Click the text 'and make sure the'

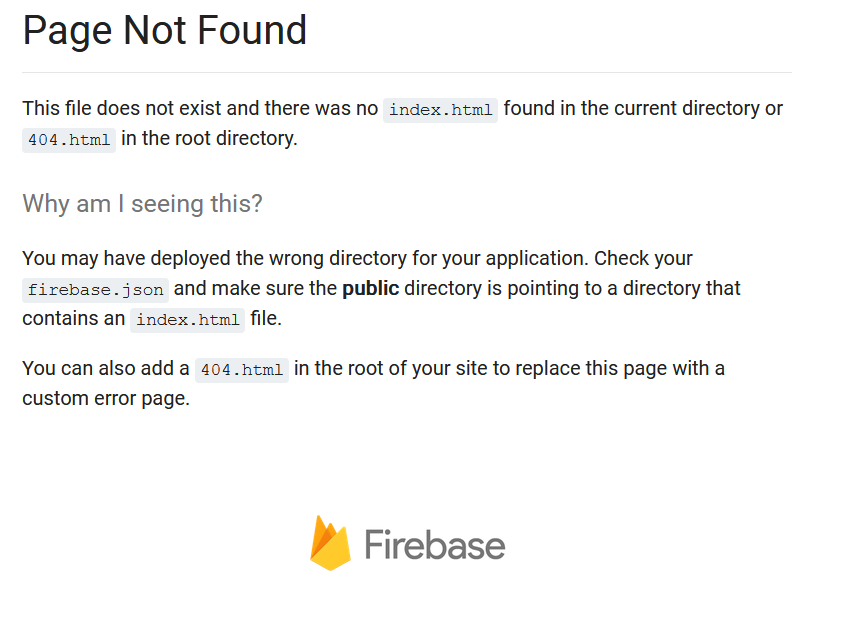[x=255, y=289]
